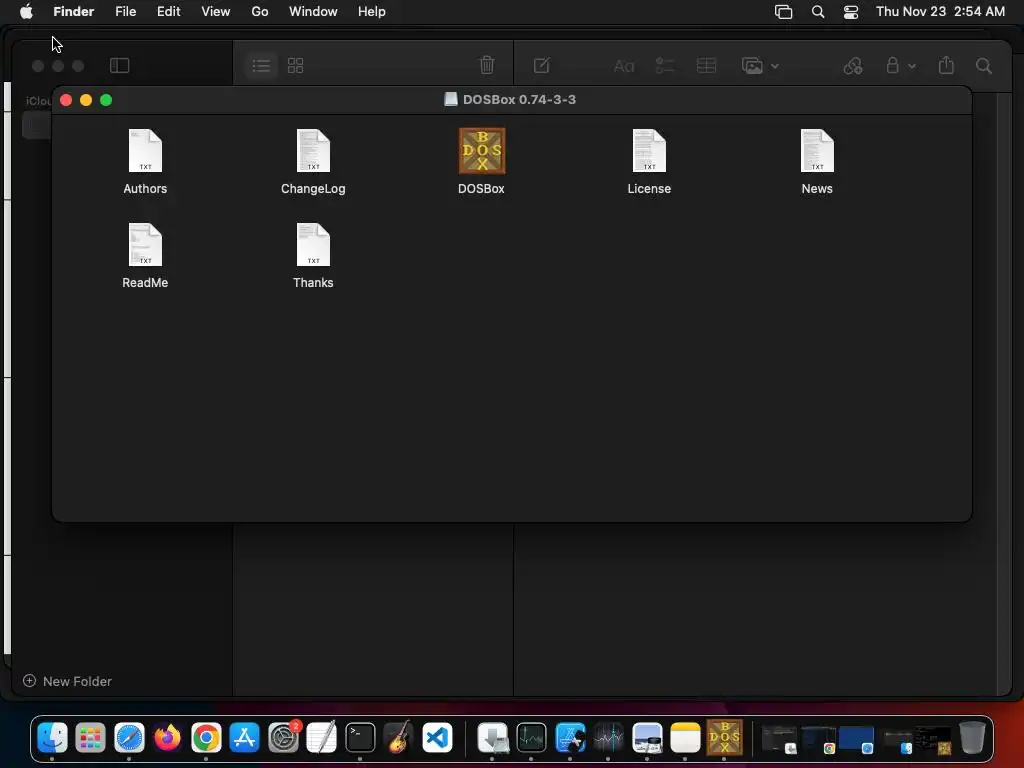
Task: Select the License text file
Action: point(649,151)
